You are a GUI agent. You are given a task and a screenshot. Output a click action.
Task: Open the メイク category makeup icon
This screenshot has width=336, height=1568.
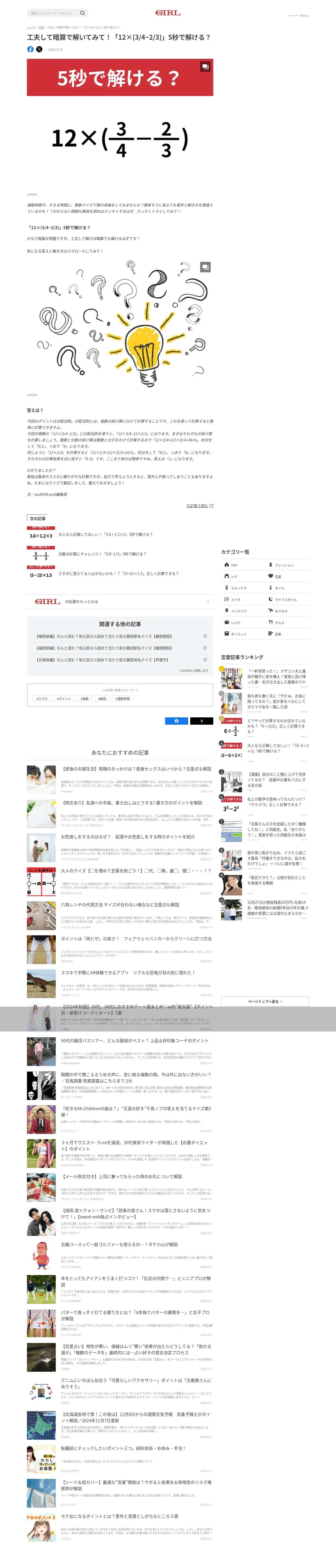226,599
